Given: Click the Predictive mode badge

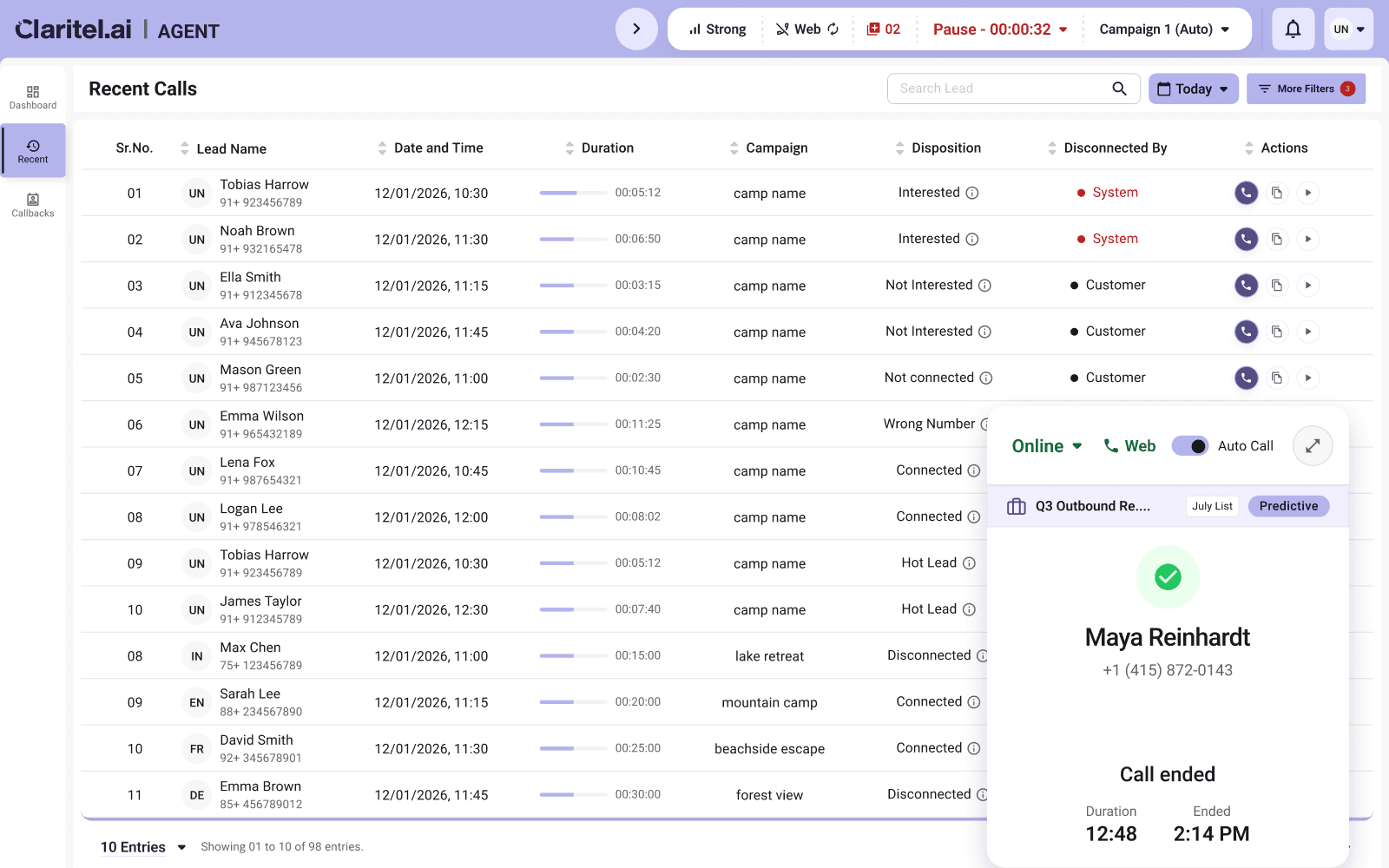Looking at the screenshot, I should point(1288,506).
